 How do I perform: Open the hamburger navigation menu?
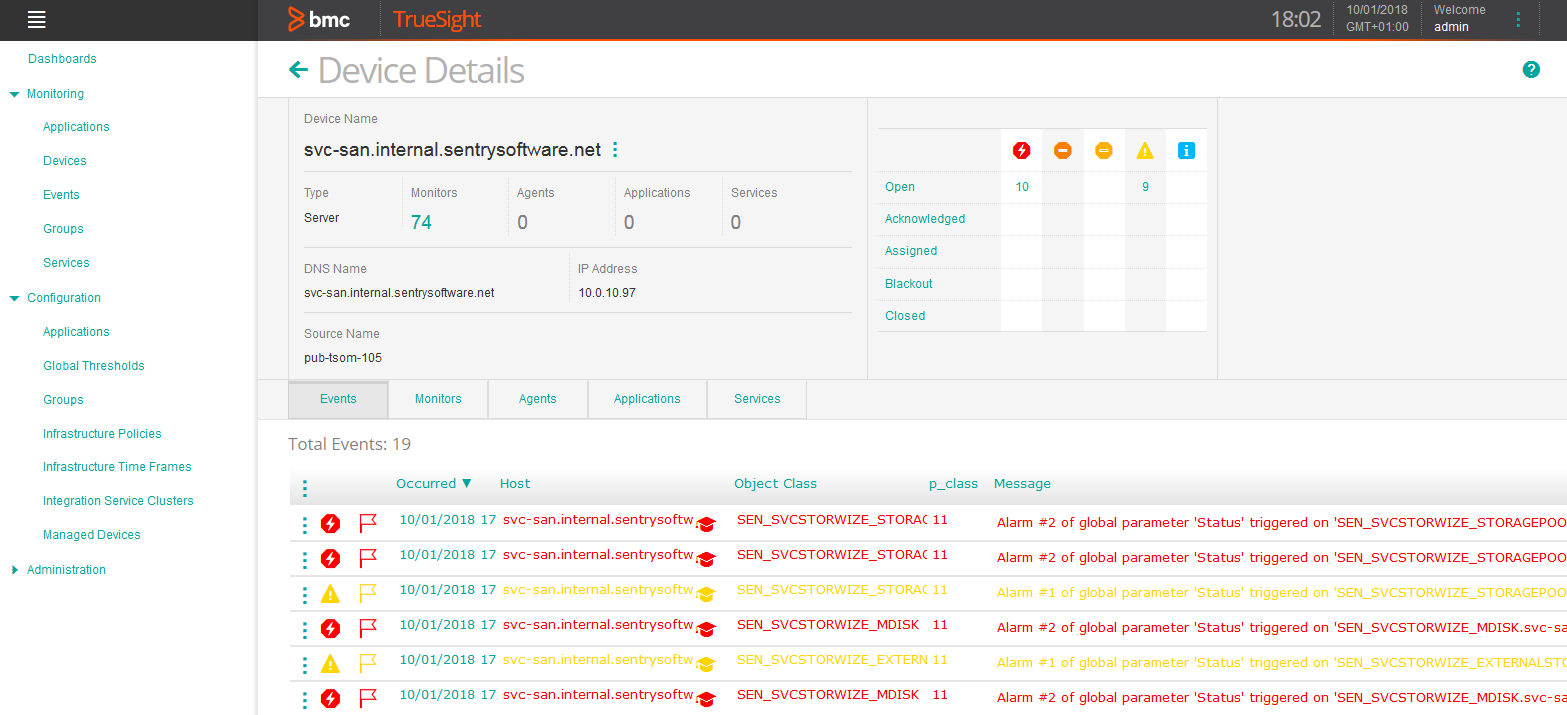[36, 20]
